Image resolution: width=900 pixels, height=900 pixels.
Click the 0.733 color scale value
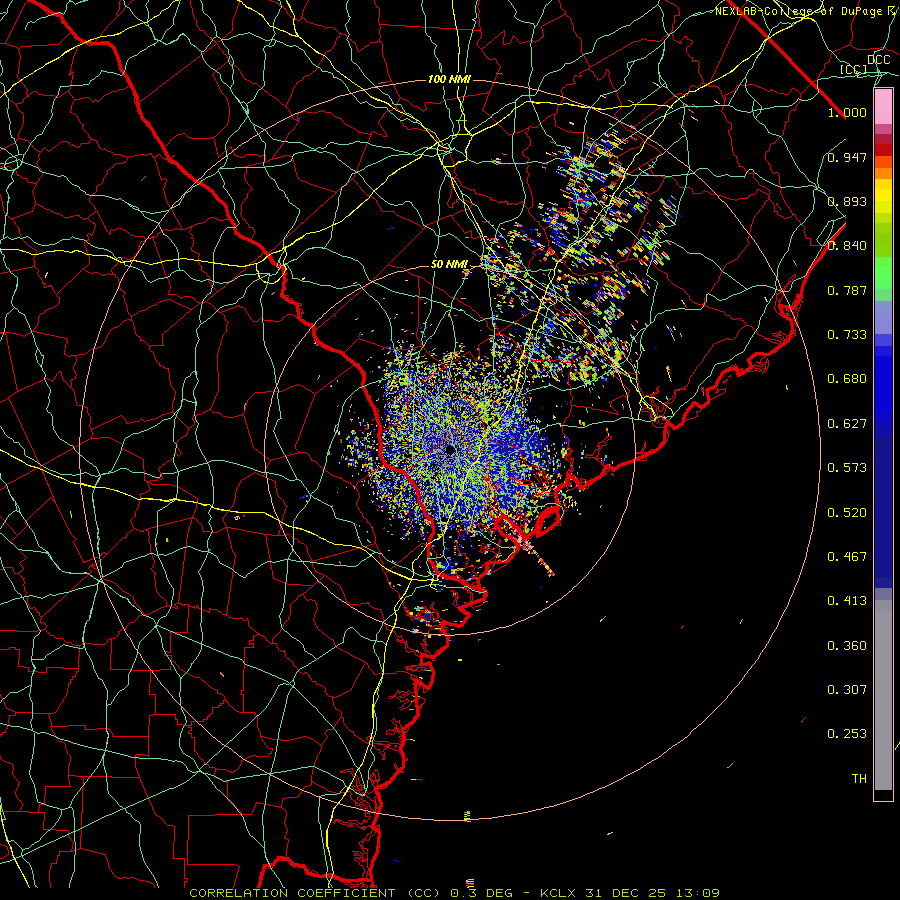point(847,335)
